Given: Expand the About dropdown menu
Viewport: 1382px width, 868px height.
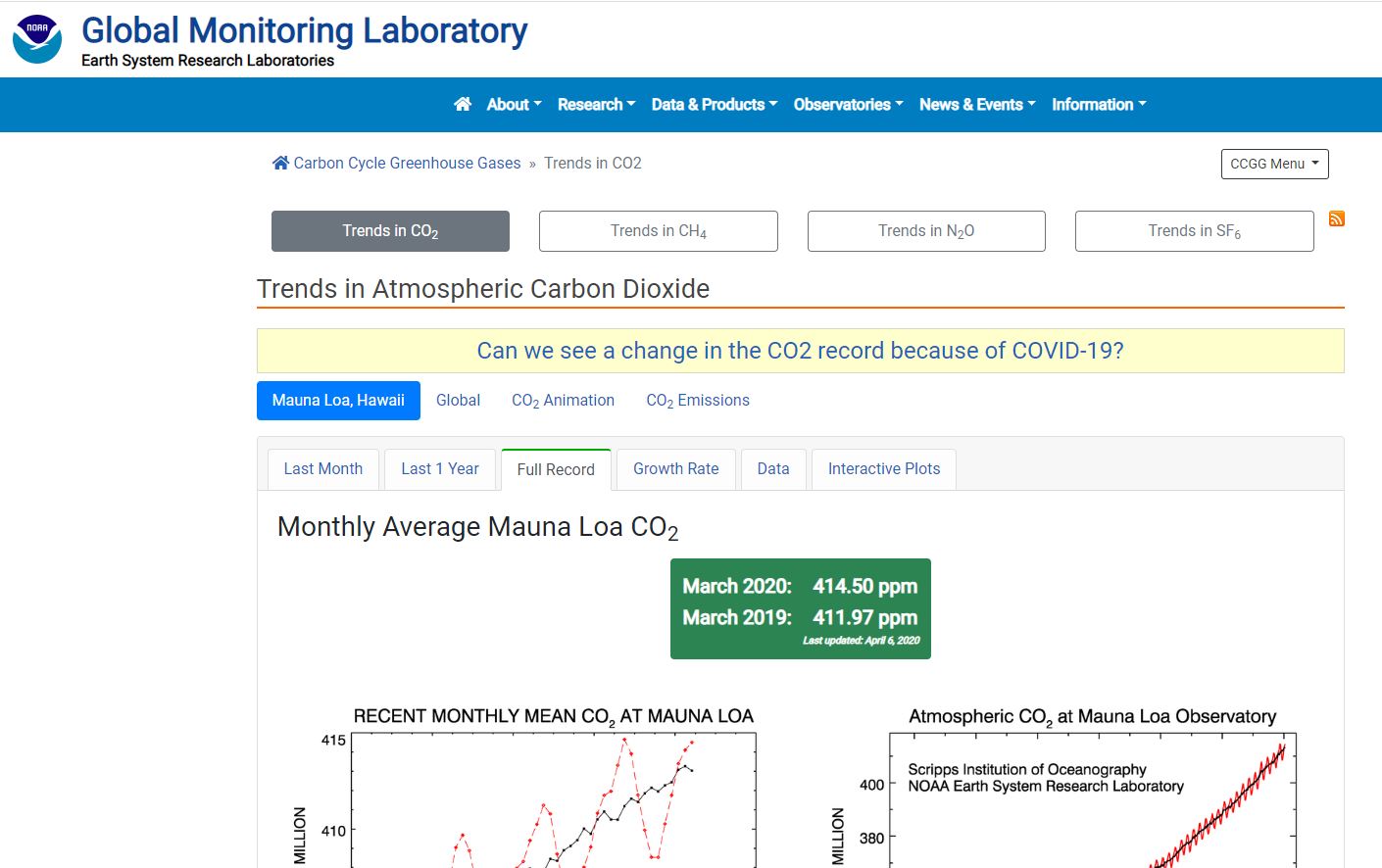Looking at the screenshot, I should pos(514,105).
